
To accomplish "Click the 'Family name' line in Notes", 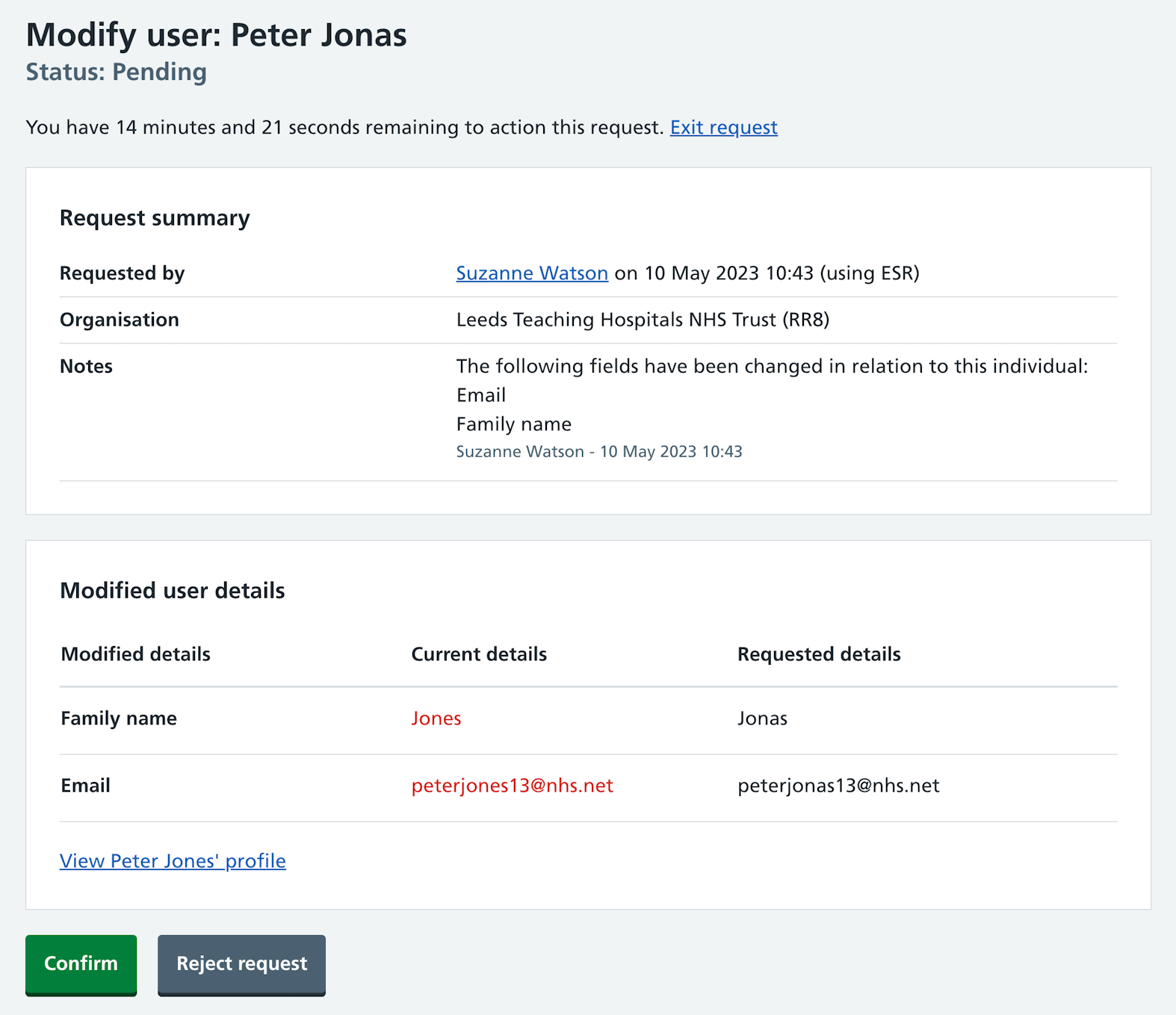I will pyautogui.click(x=514, y=424).
